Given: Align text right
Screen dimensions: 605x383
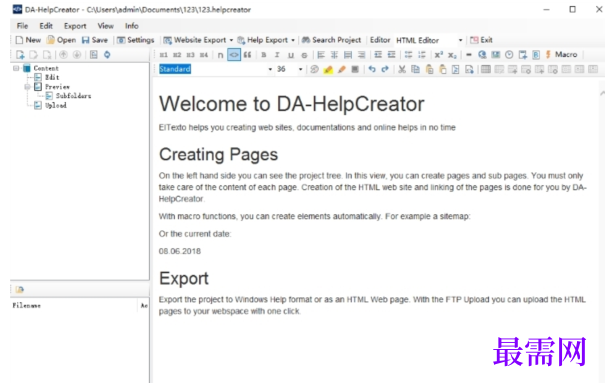Looking at the screenshot, I should [361, 55].
